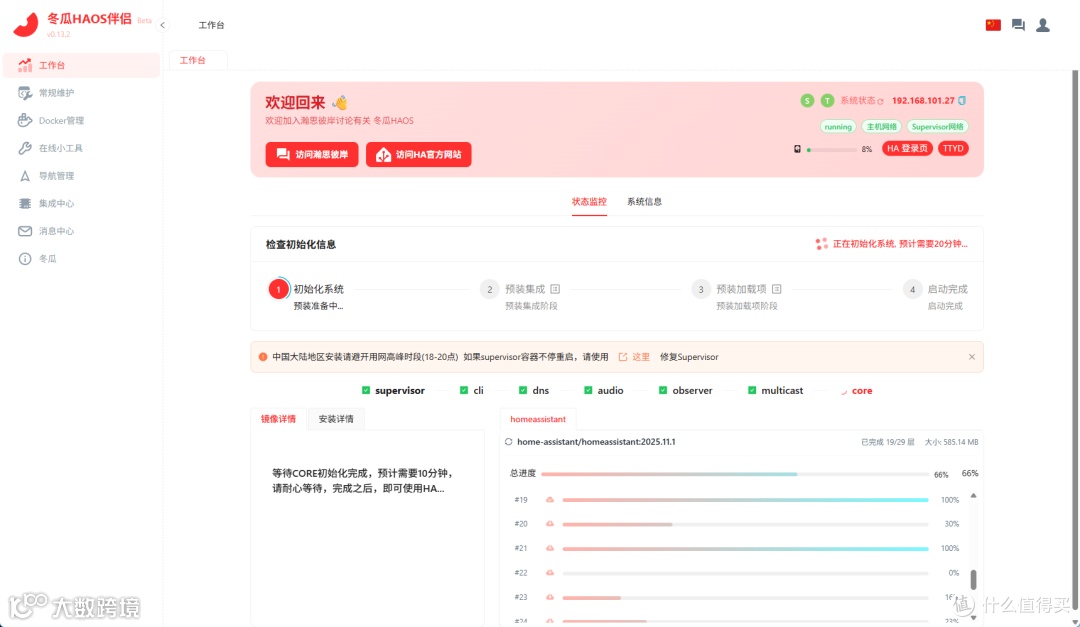Click the chat message icon in top bar
This screenshot has height=627, width=1080.
1017,24
